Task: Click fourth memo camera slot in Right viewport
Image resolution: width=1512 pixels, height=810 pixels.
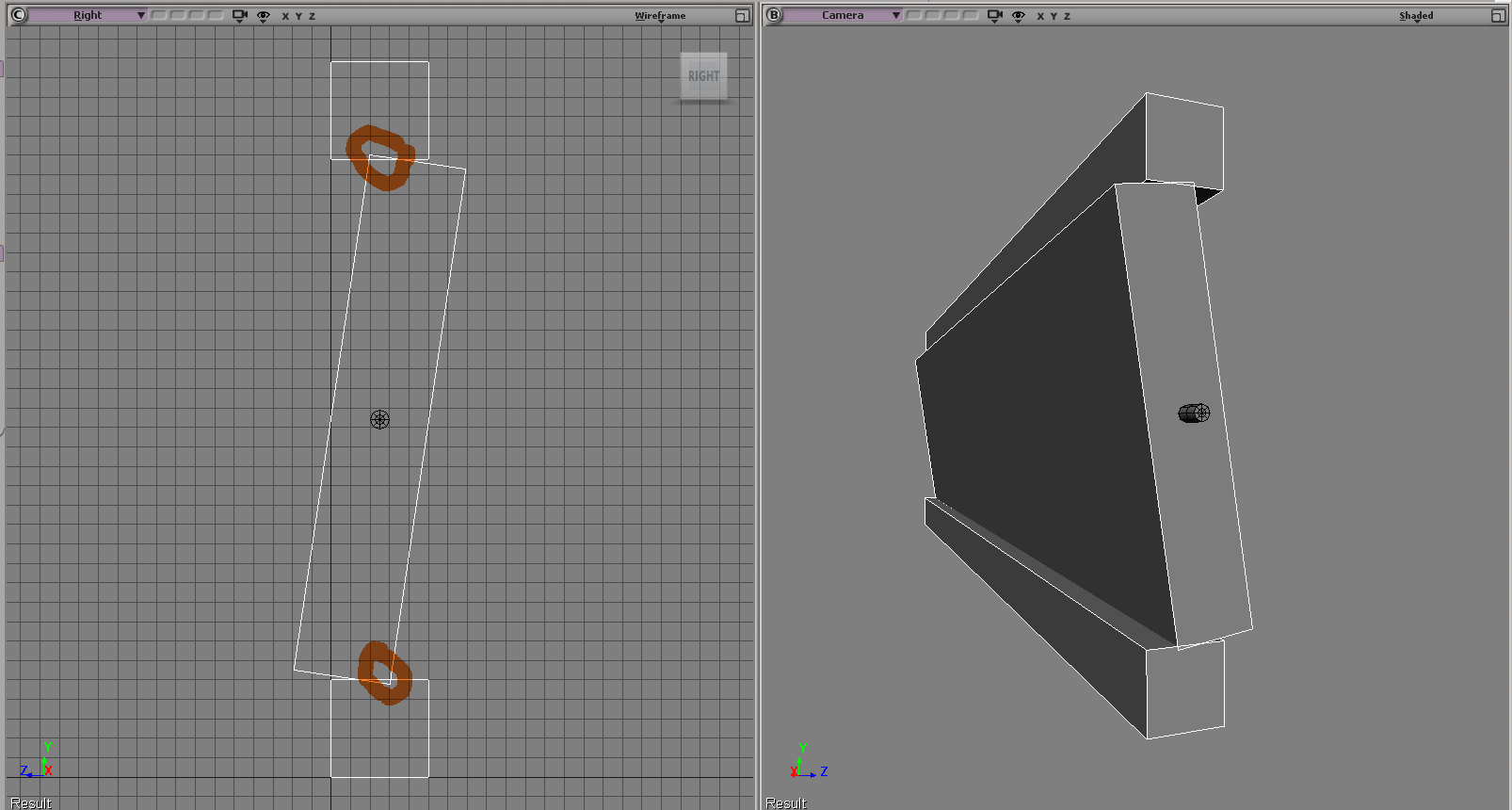Action: click(216, 15)
